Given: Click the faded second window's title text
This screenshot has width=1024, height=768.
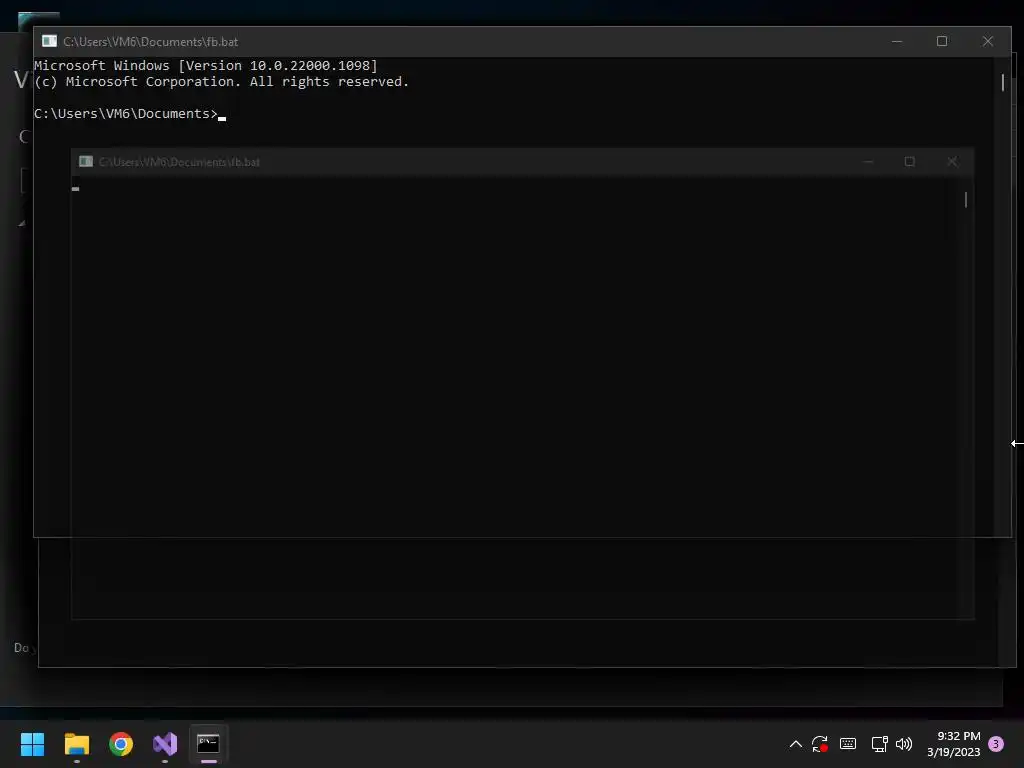Looking at the screenshot, I should tap(180, 162).
